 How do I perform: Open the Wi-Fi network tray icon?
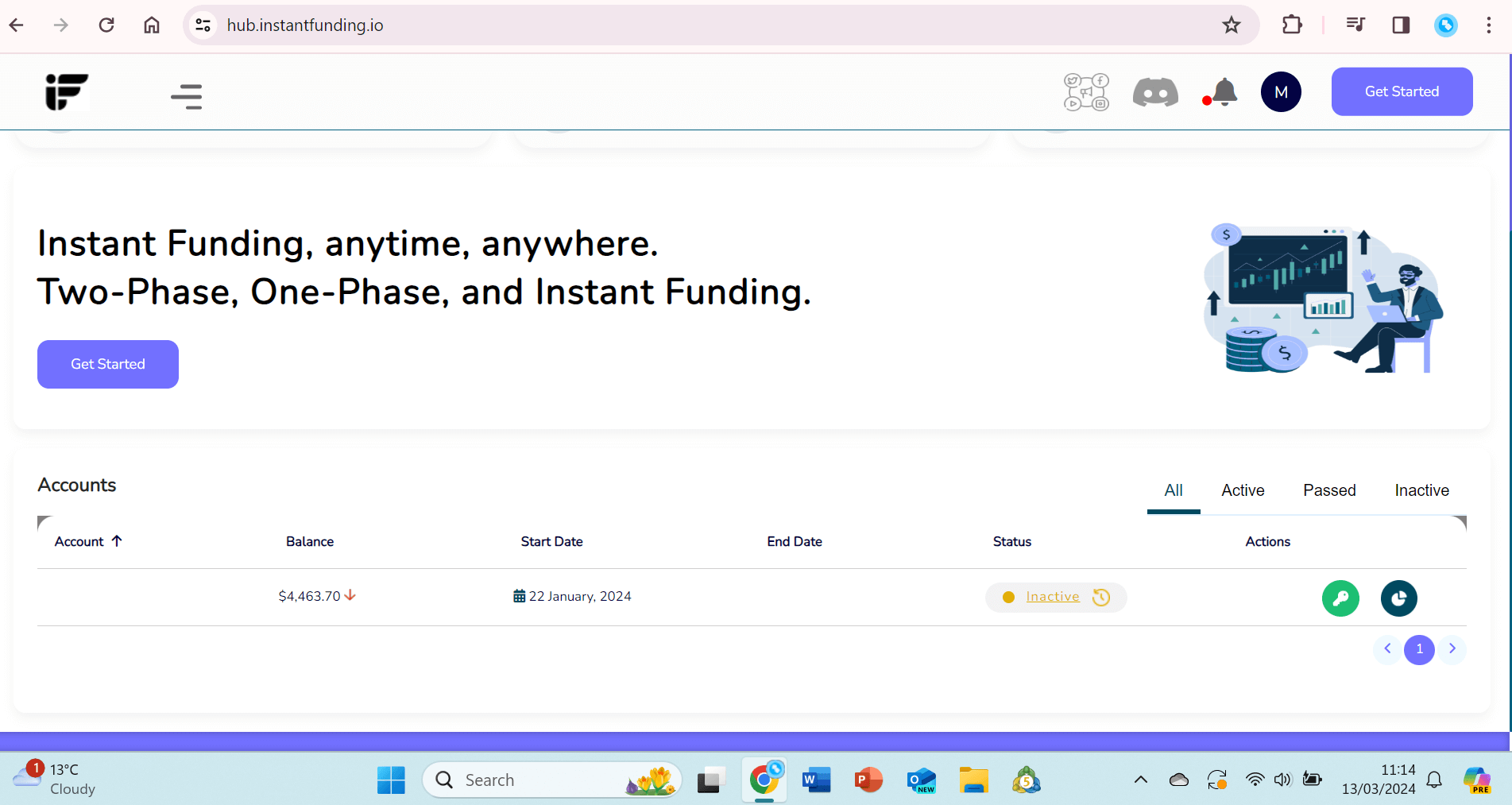click(1255, 780)
